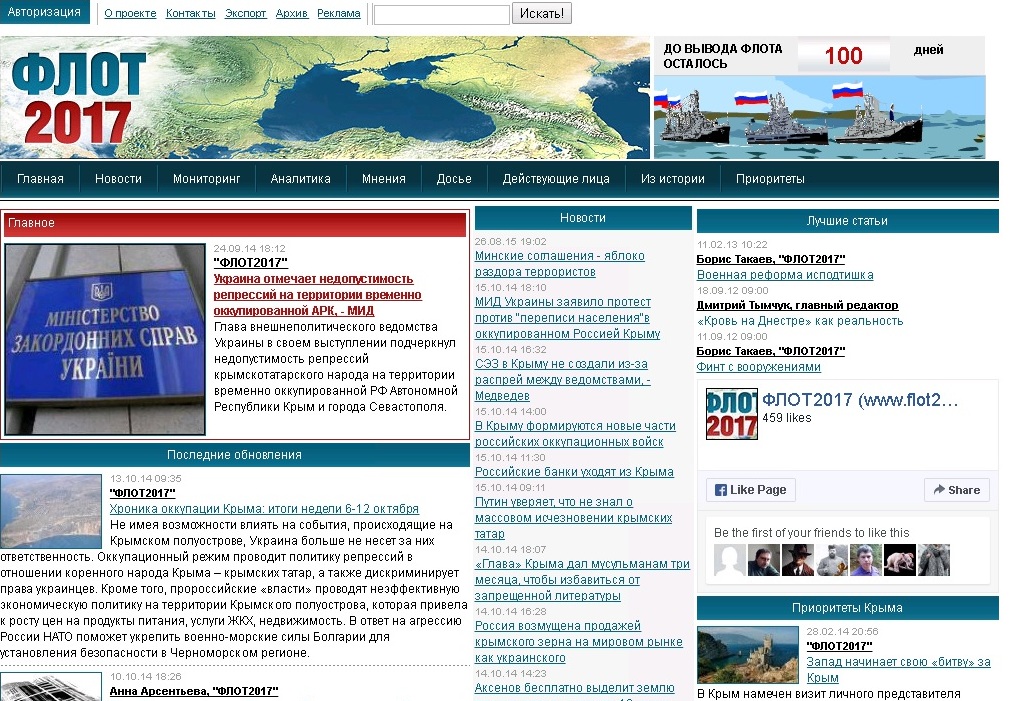
Task: Open Хроника оккупации Крыма weekly summary link
Action: coord(264,509)
